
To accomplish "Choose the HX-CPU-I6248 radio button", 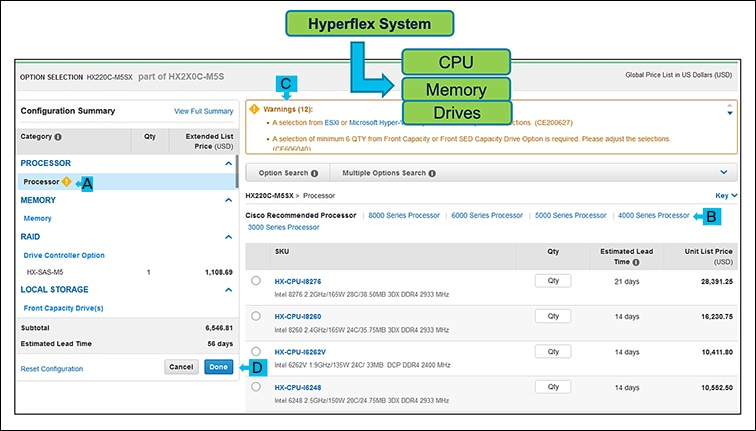I will pyautogui.click(x=256, y=386).
